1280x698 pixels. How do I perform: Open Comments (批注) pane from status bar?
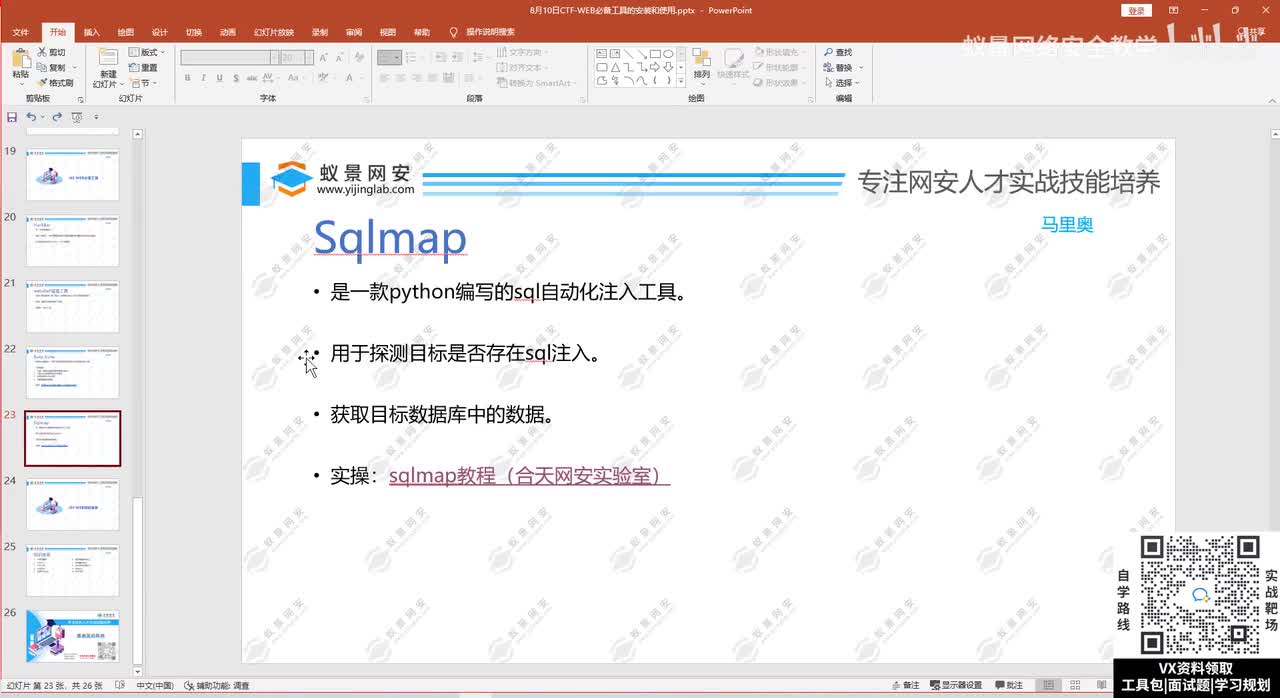pyautogui.click(x=1008, y=686)
